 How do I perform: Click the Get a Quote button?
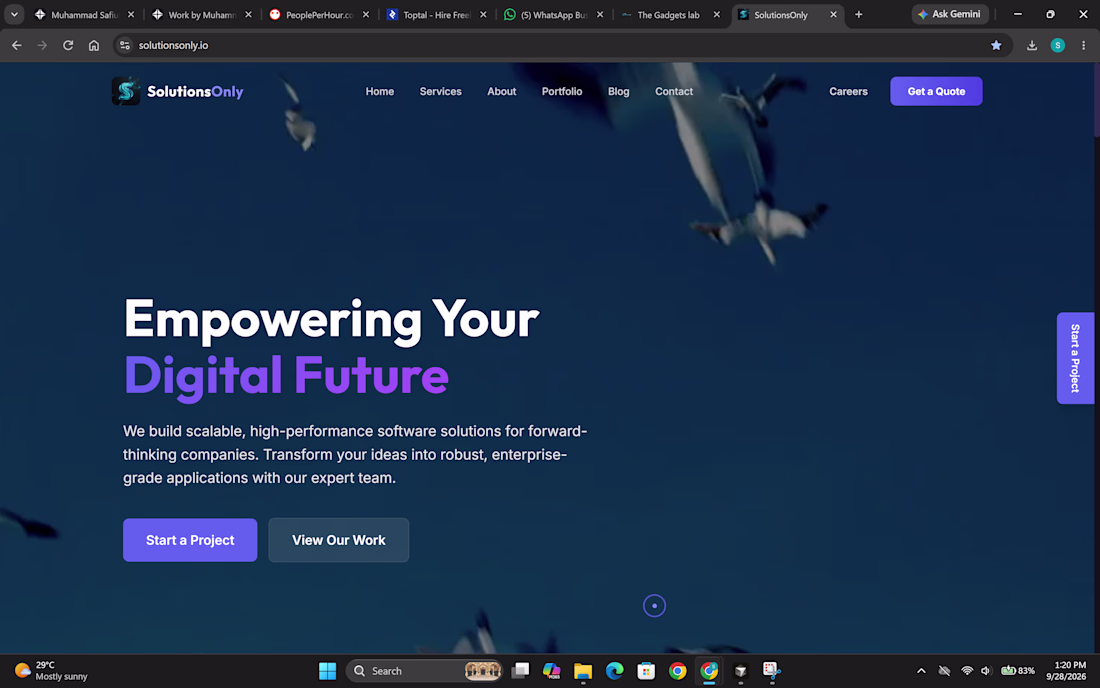coord(936,91)
